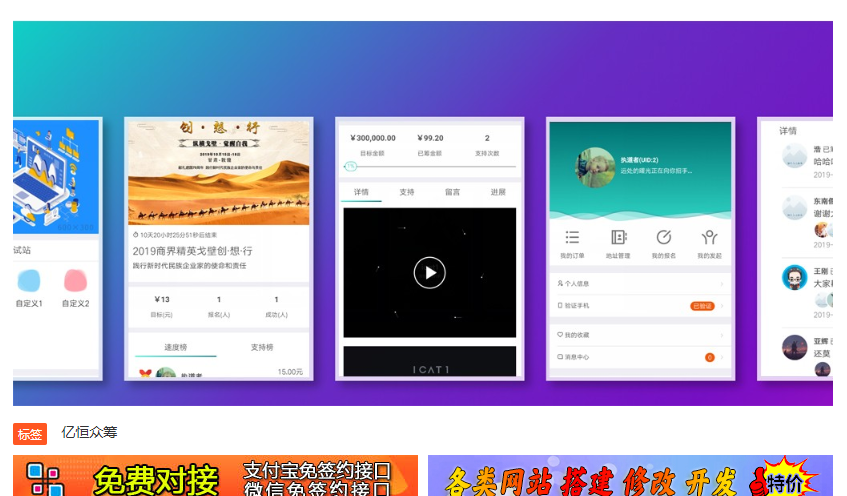Expand the 个人信息 row chevron

tap(722, 284)
